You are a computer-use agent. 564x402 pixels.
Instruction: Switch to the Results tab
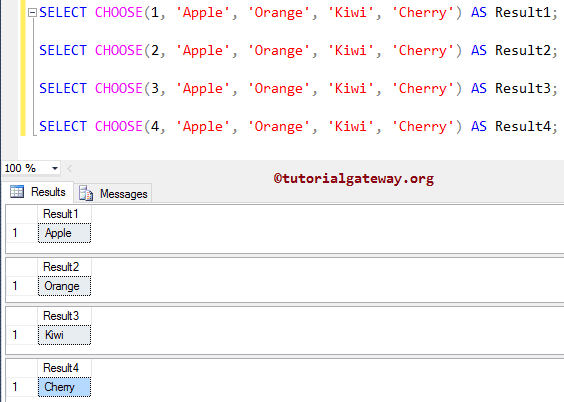pos(38,192)
